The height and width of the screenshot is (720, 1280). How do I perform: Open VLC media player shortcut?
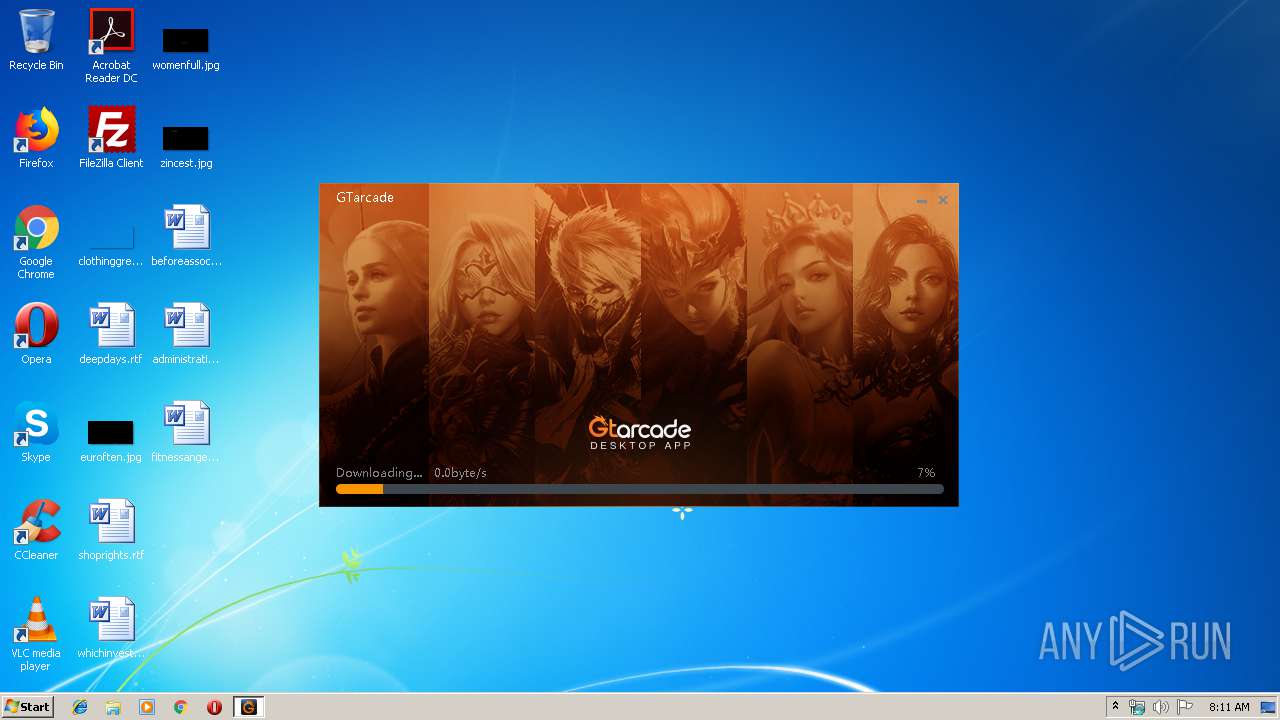click(36, 634)
